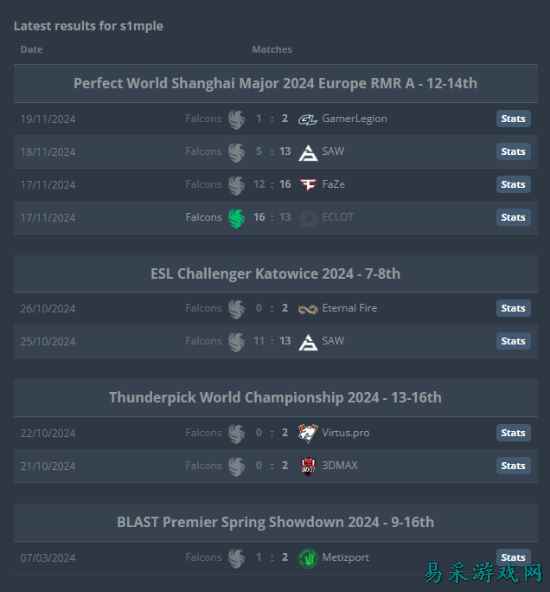Click the FaZe team logo
The image size is (550, 592).
tap(308, 185)
